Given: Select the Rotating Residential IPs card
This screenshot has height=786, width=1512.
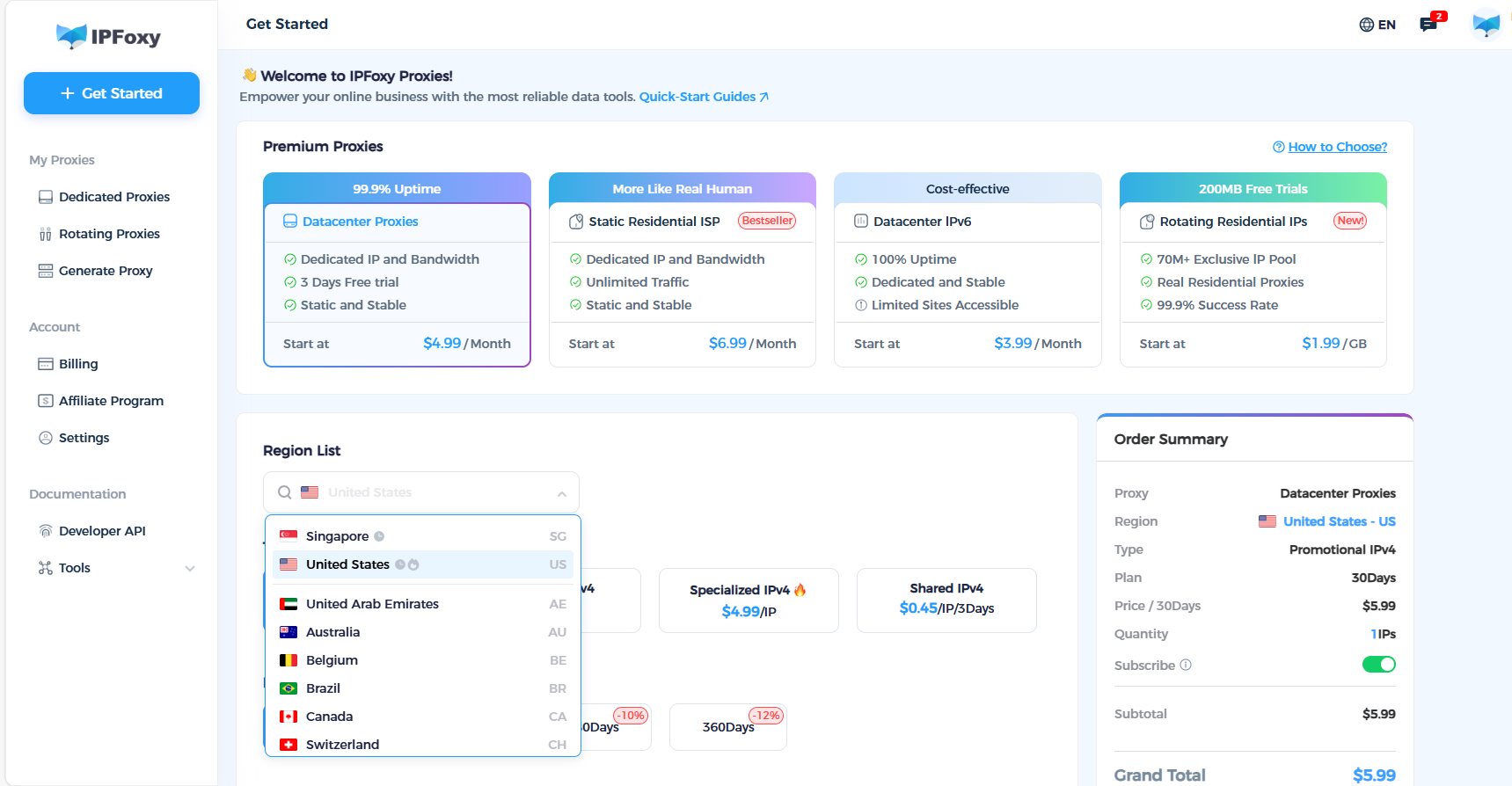Looking at the screenshot, I should tap(1253, 270).
